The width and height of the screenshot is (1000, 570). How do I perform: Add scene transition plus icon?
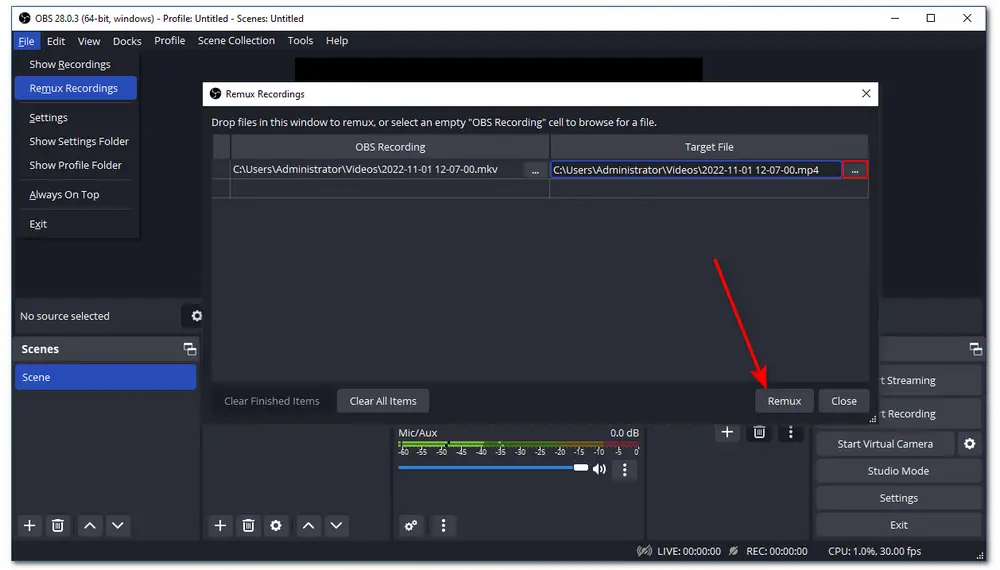[x=727, y=432]
